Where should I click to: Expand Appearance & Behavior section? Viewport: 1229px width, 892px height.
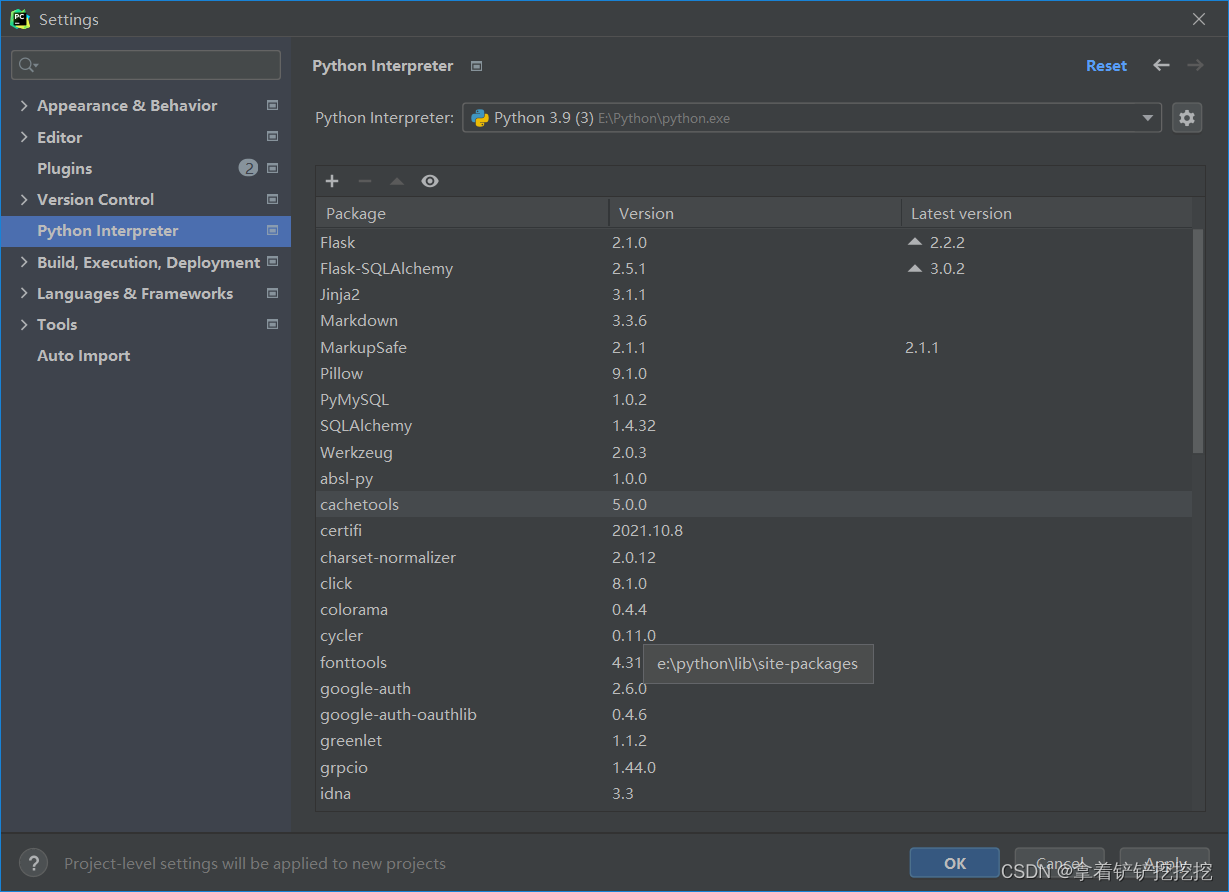coord(24,105)
